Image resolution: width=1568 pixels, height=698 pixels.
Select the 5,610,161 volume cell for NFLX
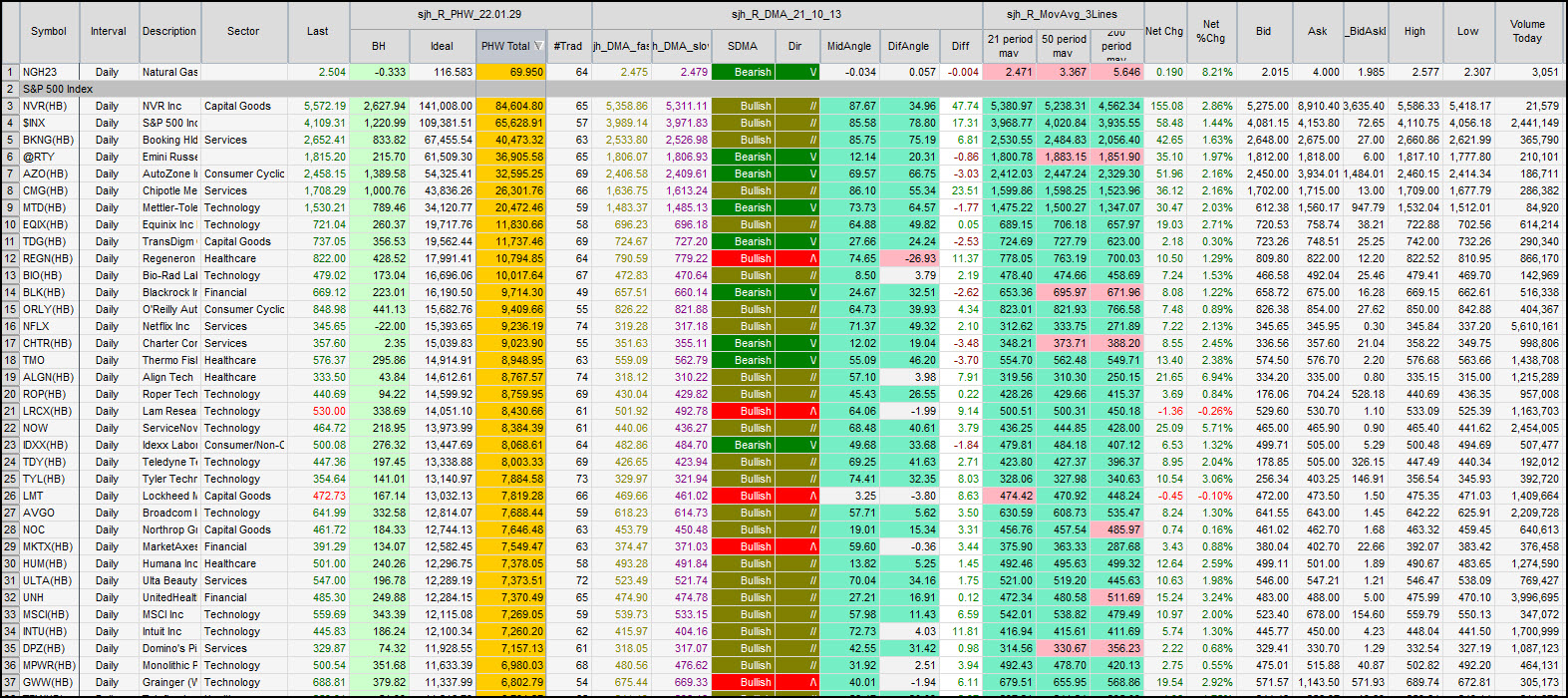click(x=1526, y=326)
